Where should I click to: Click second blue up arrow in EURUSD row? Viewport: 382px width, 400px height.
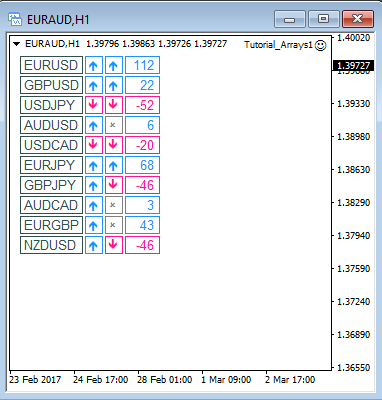pos(114,65)
